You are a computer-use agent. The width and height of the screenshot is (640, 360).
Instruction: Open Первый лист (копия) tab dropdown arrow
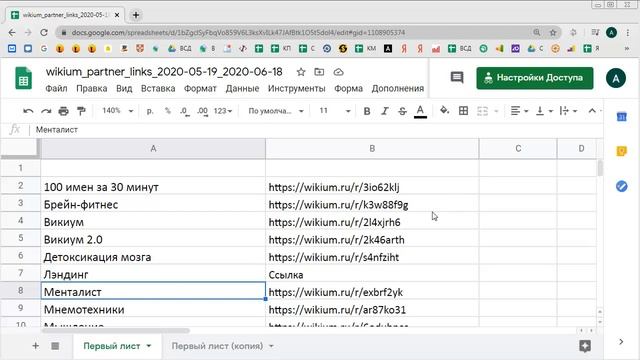271,347
